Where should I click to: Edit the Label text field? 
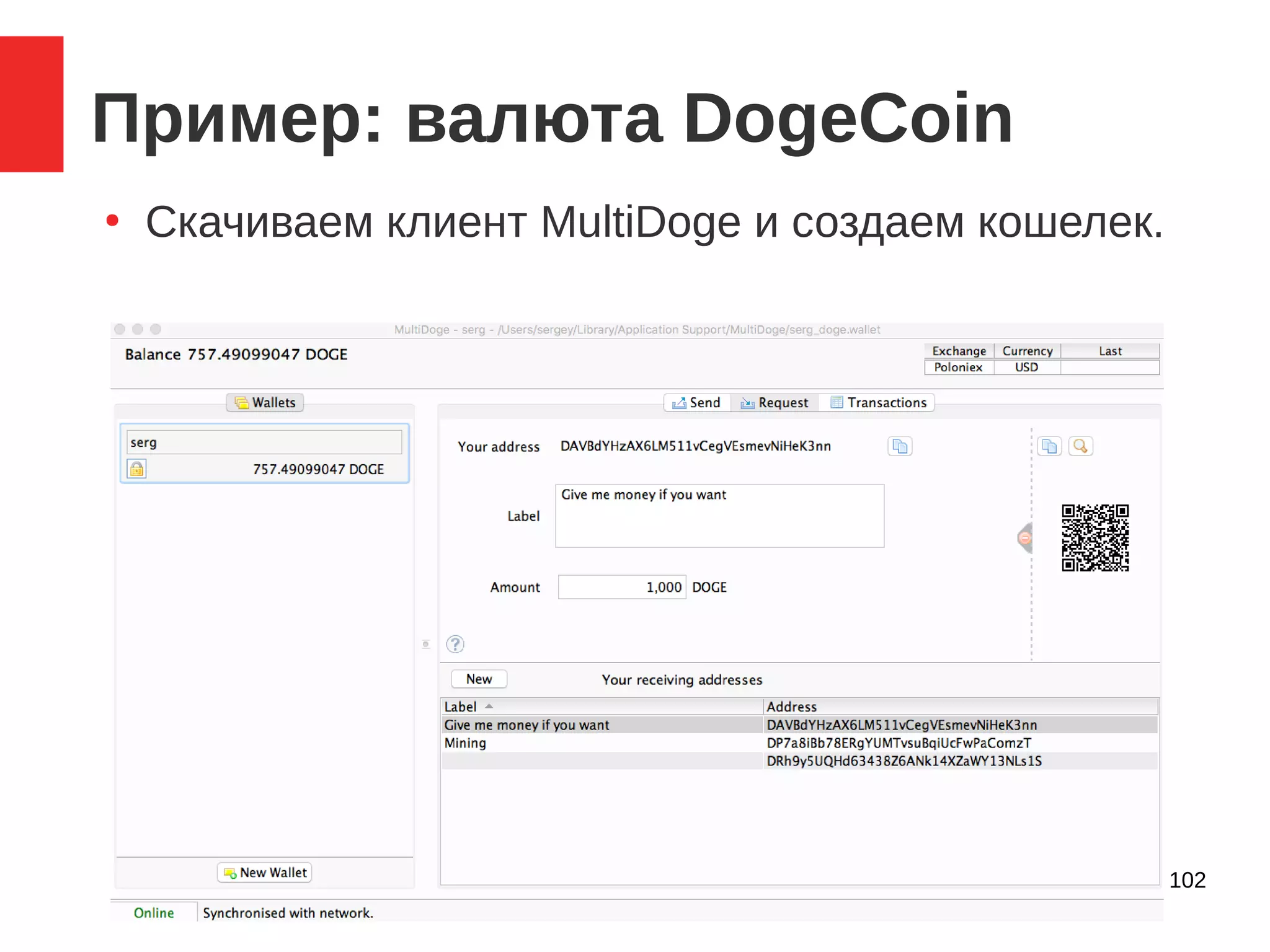[719, 516]
